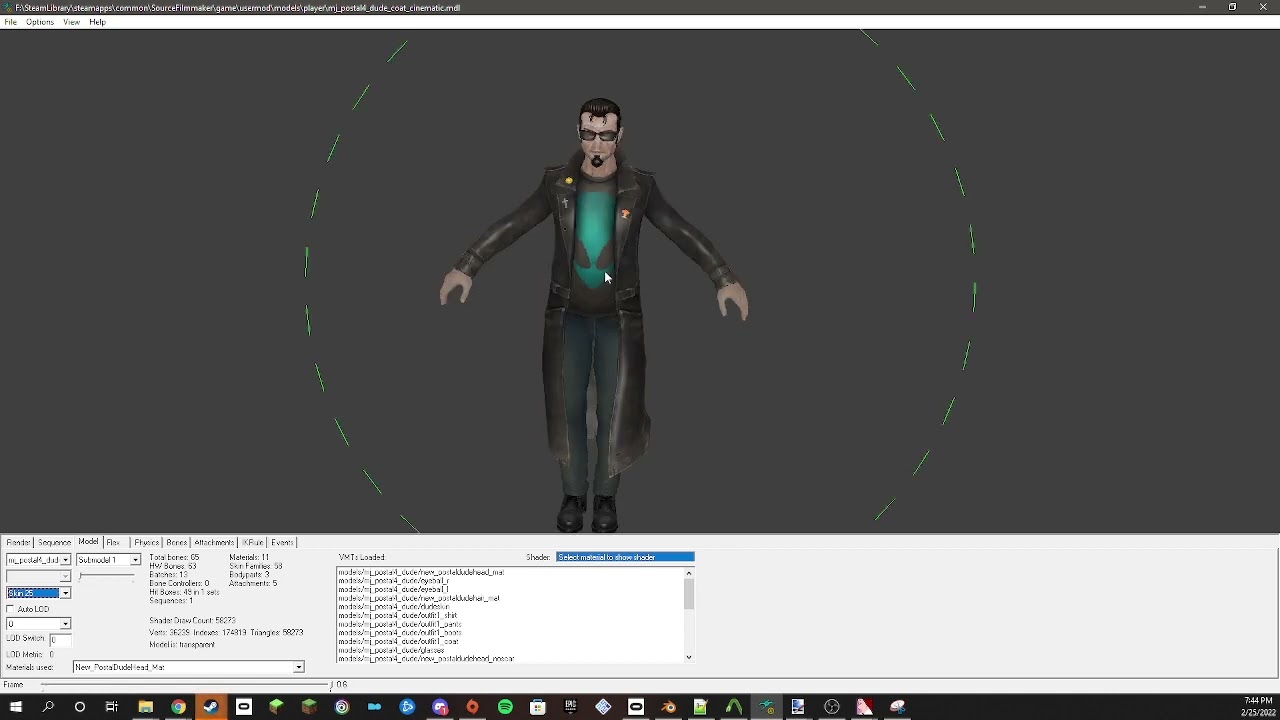Screen dimensions: 1280x720
Task: Switch to the Flex tab
Action: [113, 542]
